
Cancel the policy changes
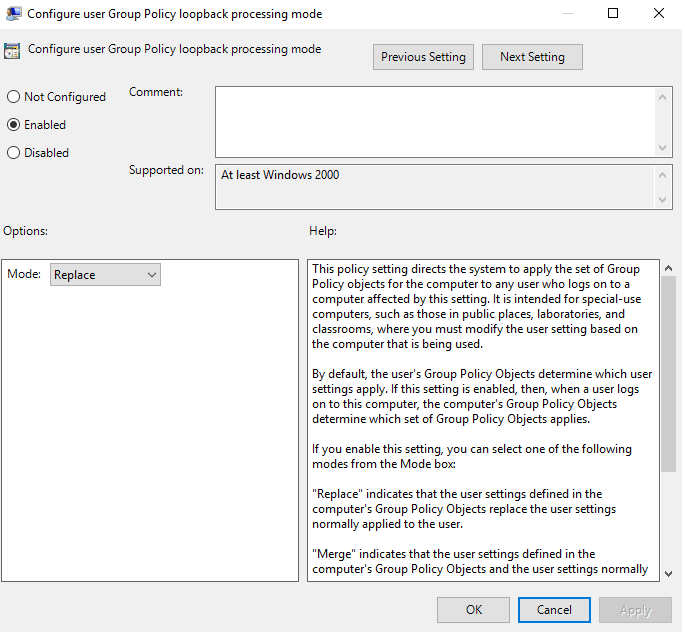click(554, 609)
